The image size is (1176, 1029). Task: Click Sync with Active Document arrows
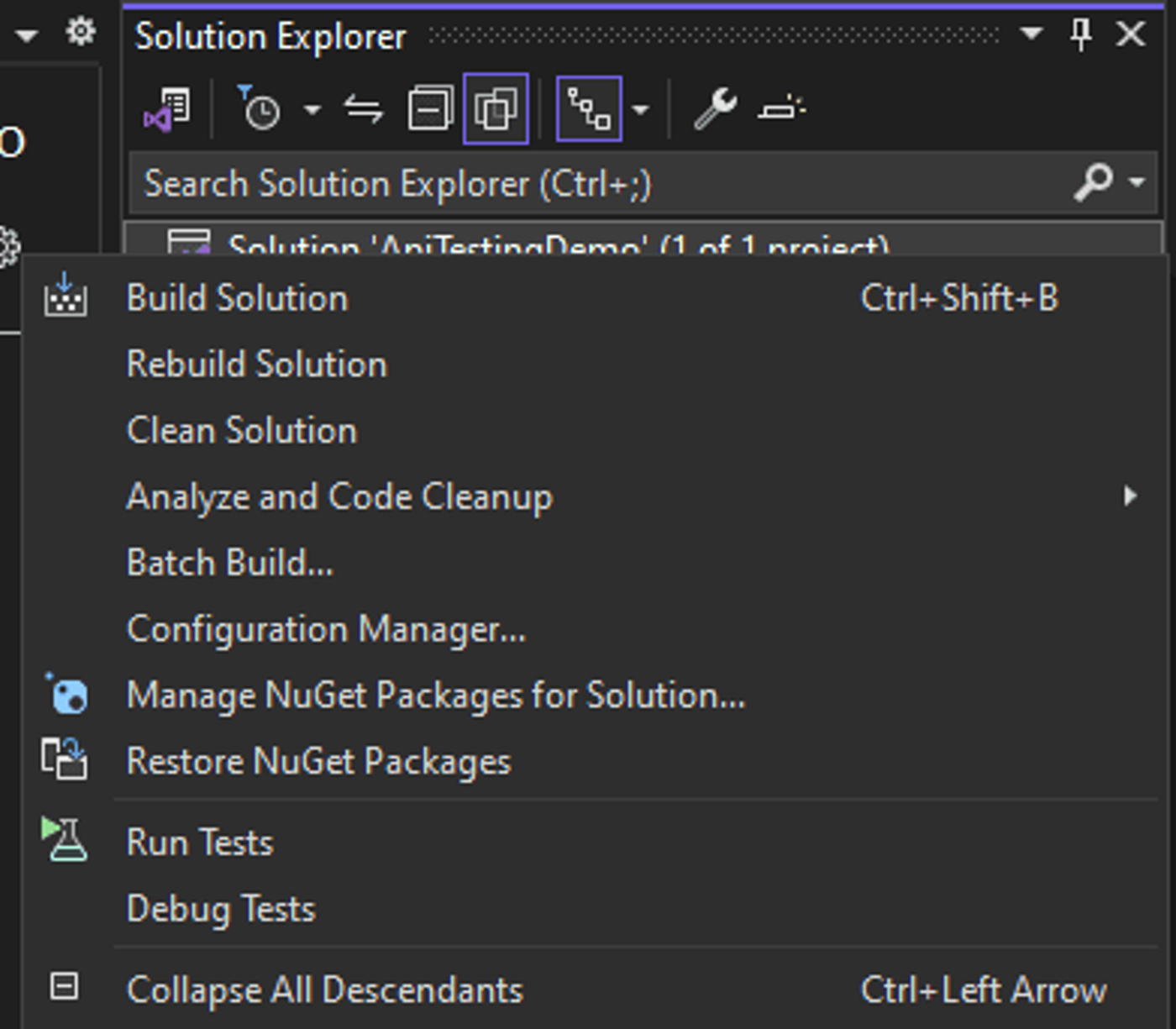tap(364, 109)
